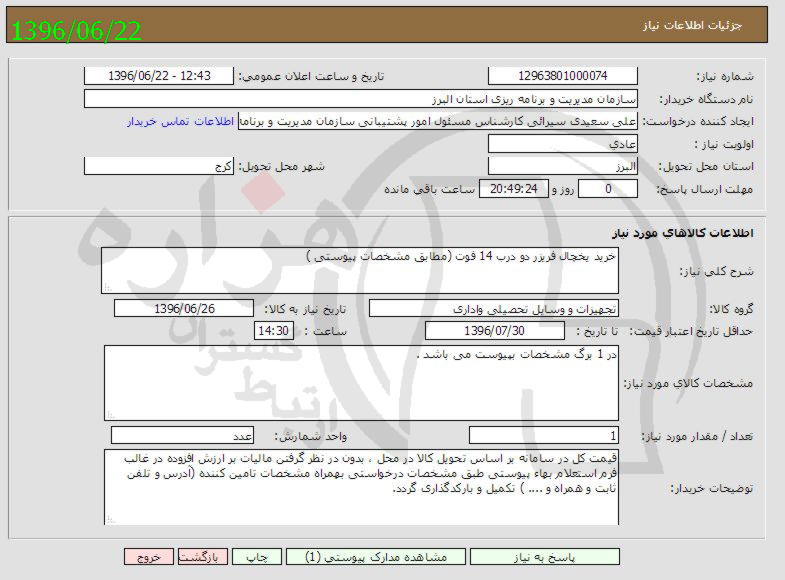Image resolution: width=785 pixels, height=580 pixels.
Task: Click the پاسخ به نیاز button
Action: click(x=545, y=557)
